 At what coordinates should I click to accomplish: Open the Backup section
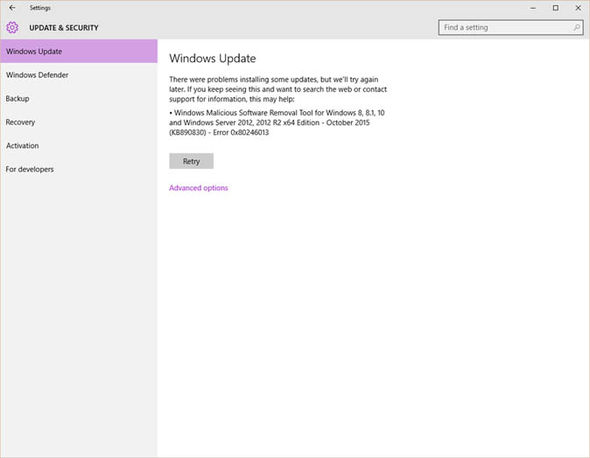pos(79,99)
